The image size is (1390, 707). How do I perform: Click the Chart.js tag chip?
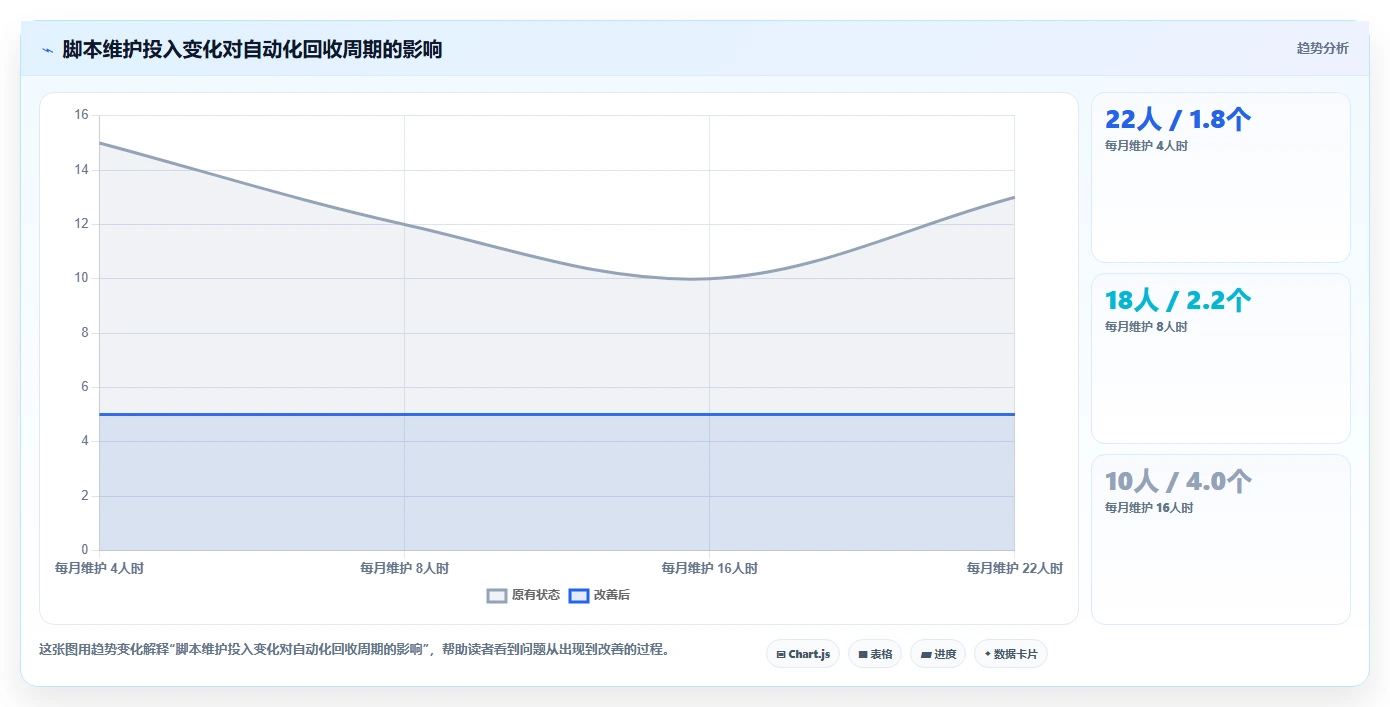tap(803, 654)
